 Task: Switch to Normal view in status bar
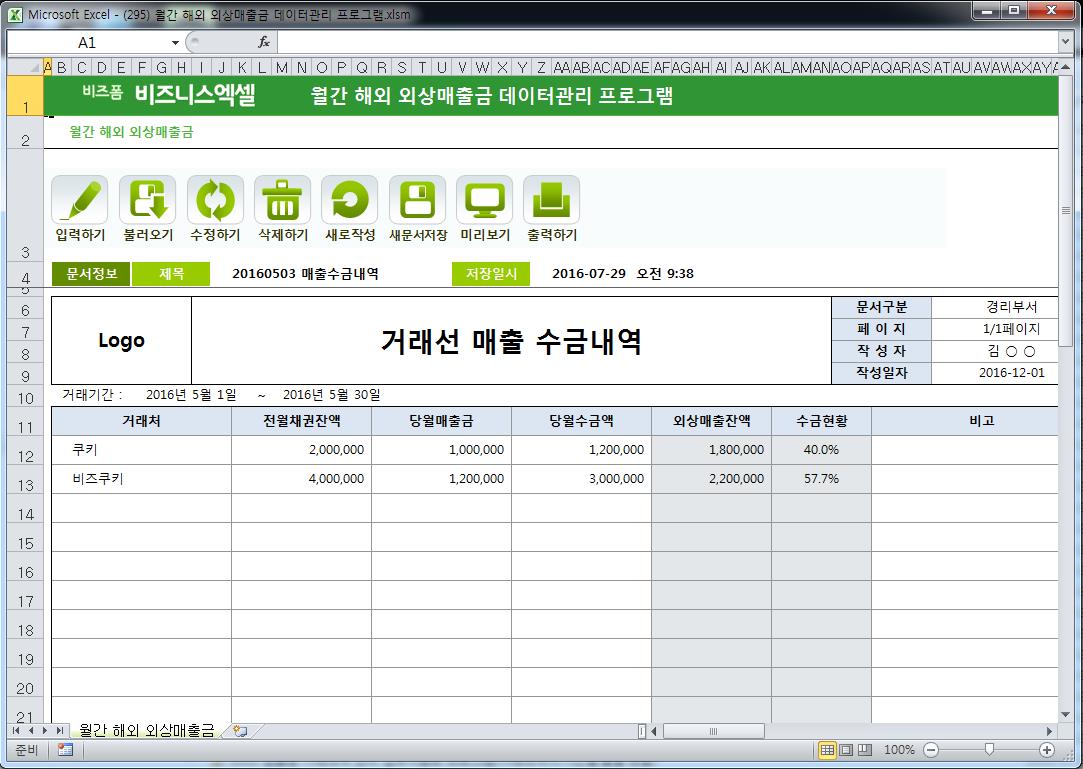(x=827, y=750)
